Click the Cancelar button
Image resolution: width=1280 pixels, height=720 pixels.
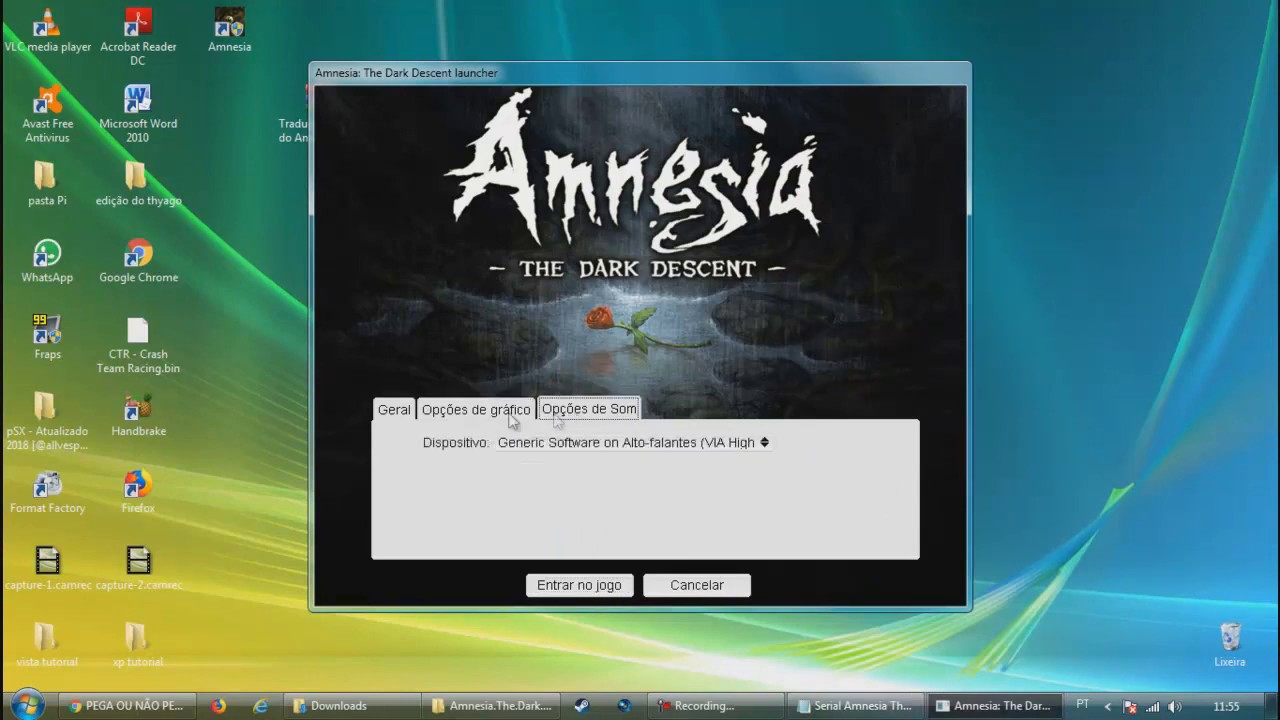tap(697, 585)
